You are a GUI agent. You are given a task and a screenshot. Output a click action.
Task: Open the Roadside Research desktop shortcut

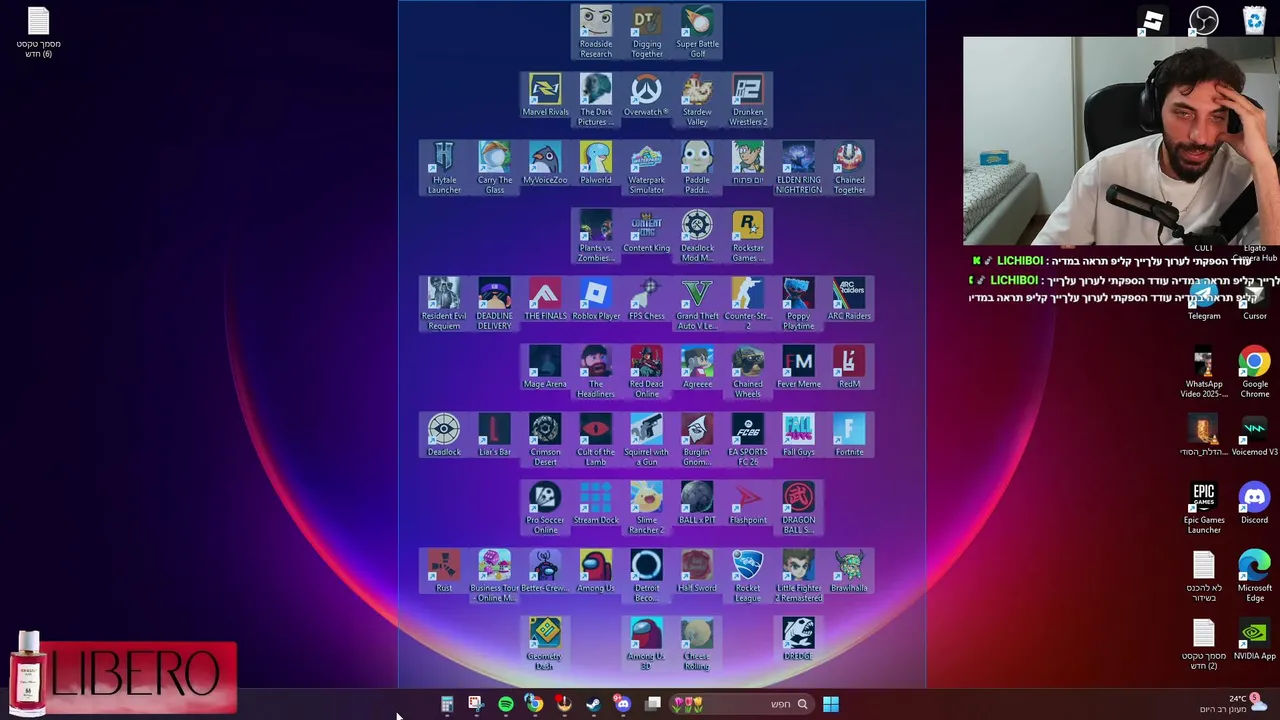[596, 32]
